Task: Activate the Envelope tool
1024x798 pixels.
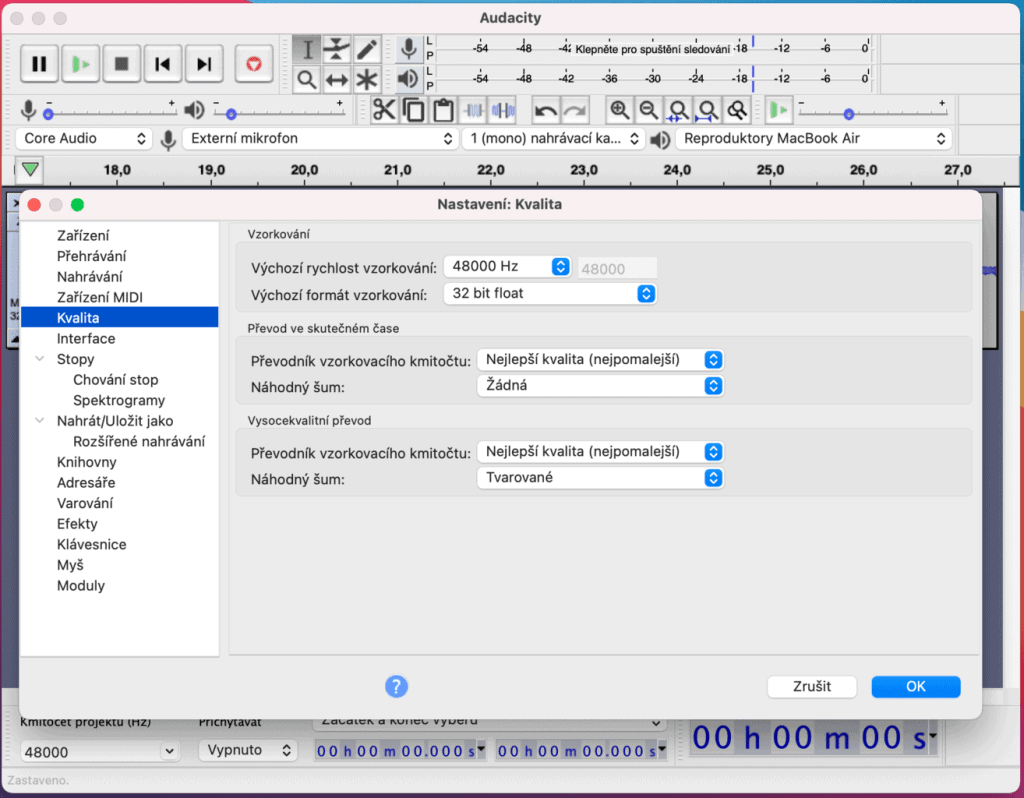Action: [x=335, y=48]
